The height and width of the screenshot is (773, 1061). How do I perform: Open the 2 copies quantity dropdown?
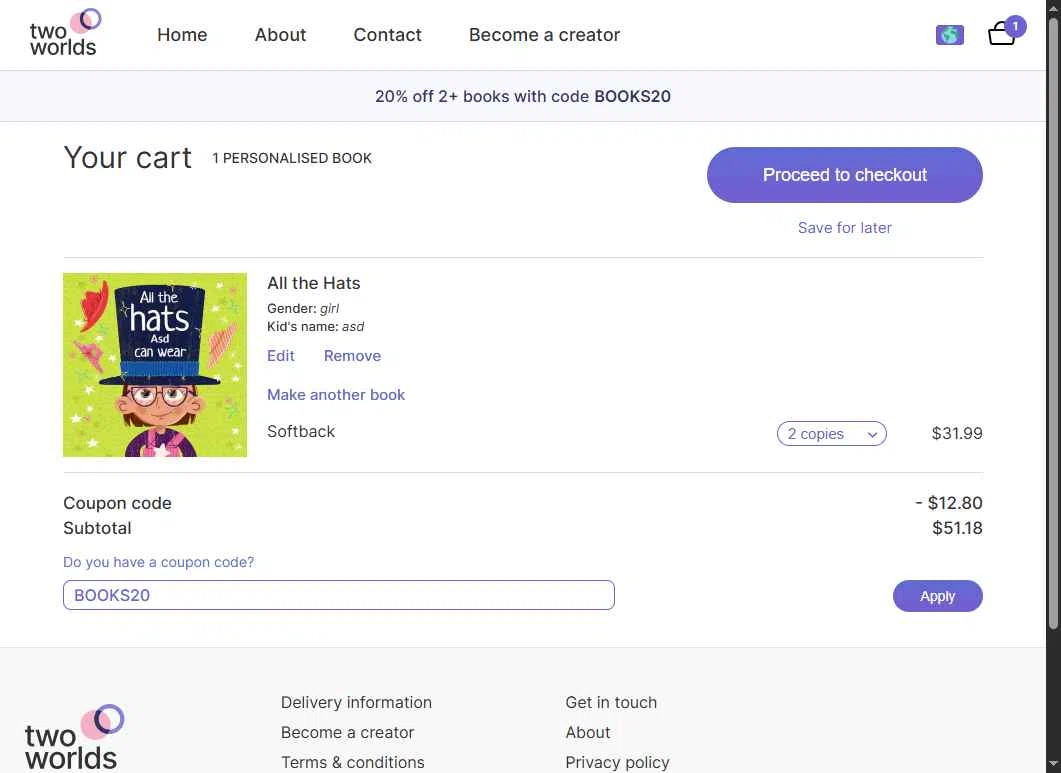click(832, 434)
